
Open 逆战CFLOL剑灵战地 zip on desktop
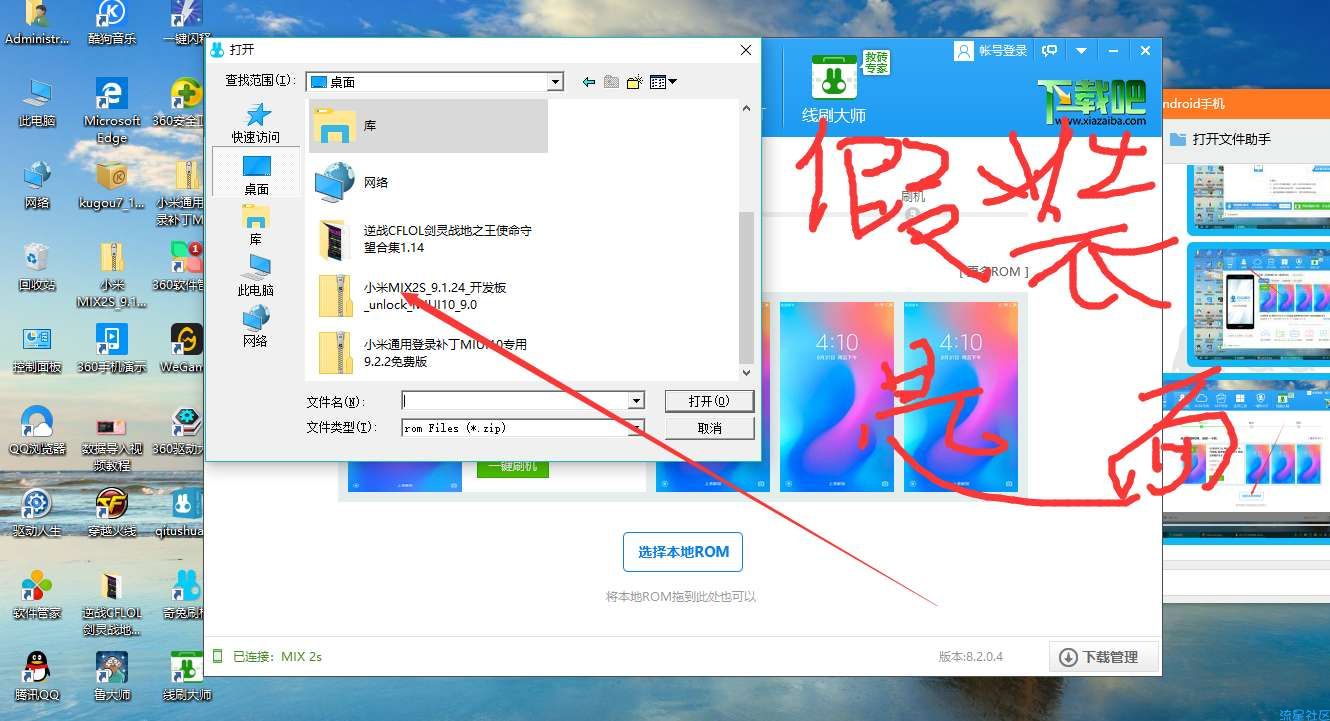pos(112,603)
